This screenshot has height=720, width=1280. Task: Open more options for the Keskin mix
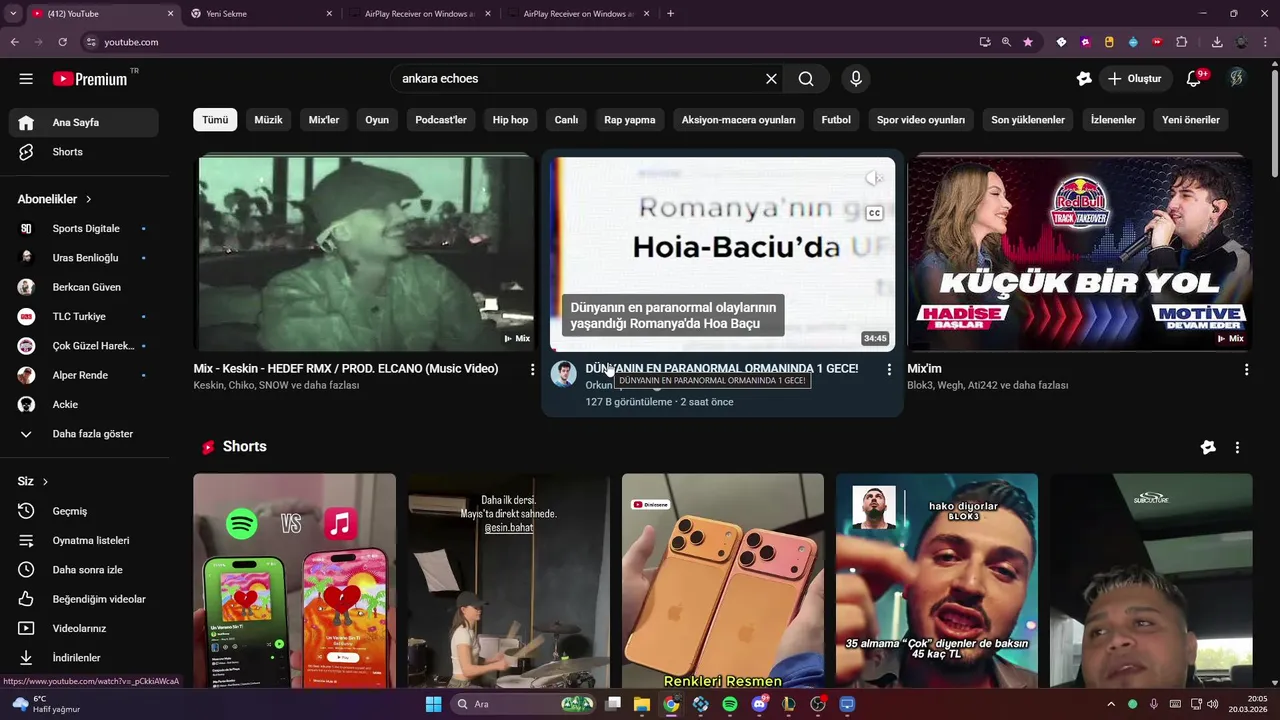click(x=532, y=369)
